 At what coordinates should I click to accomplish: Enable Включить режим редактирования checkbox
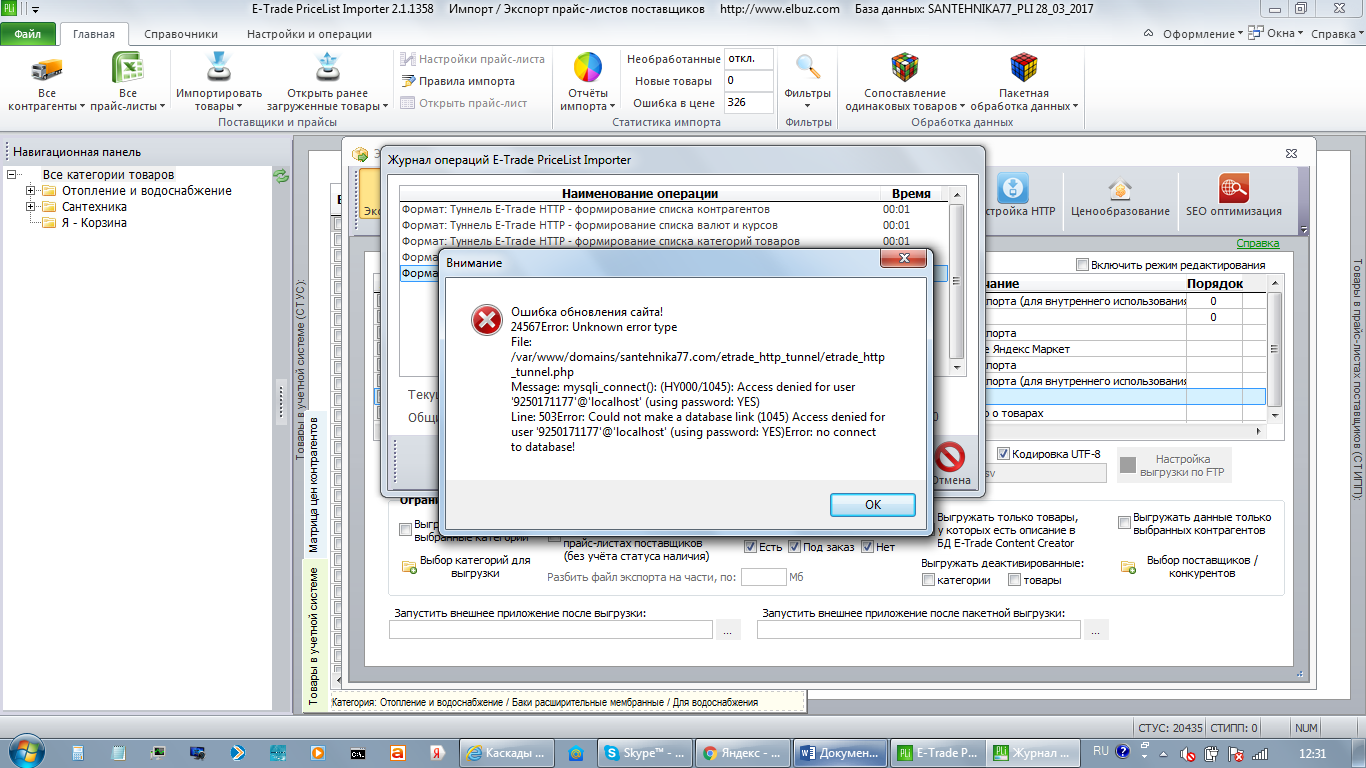click(x=1082, y=265)
